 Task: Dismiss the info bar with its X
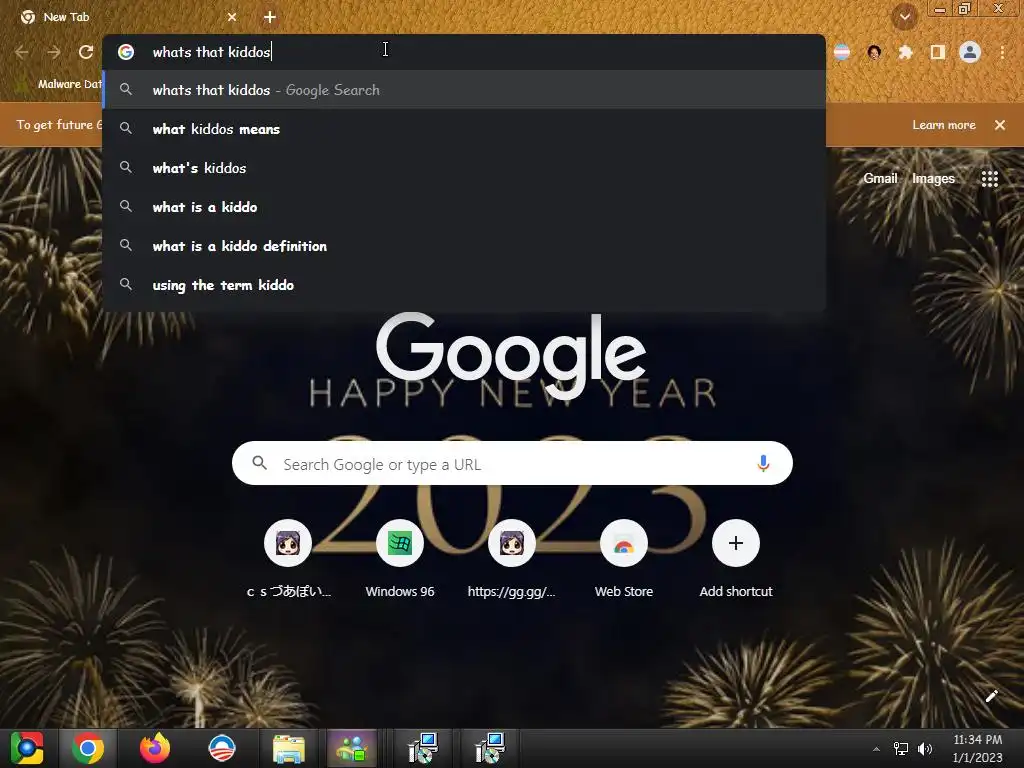[x=1000, y=125]
